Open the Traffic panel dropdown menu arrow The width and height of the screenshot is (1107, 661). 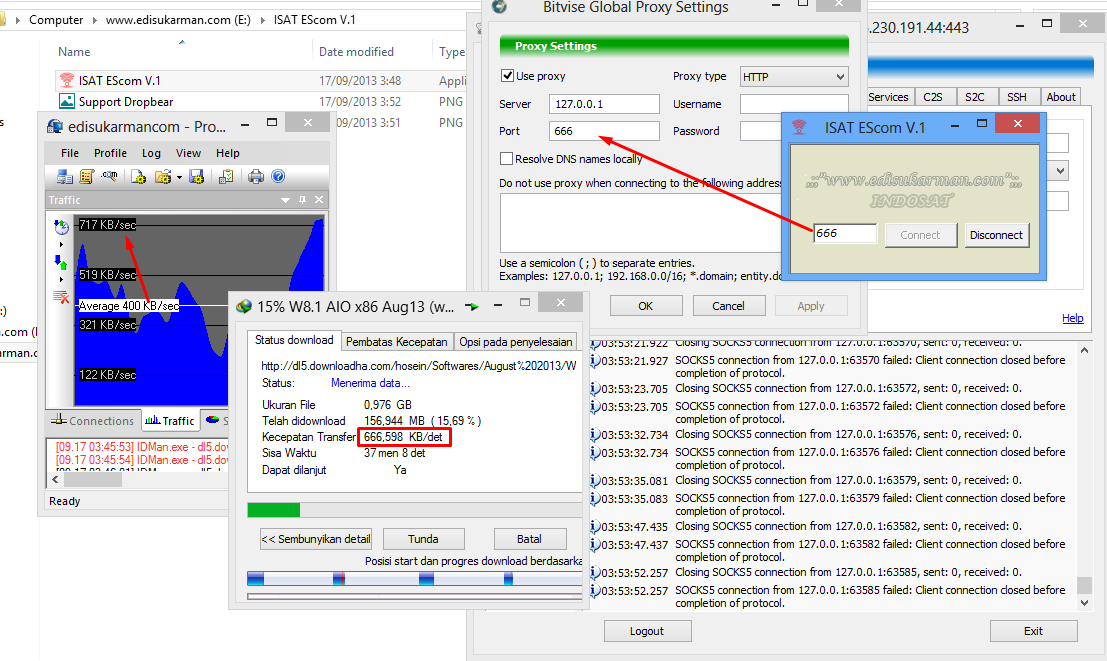pyautogui.click(x=285, y=200)
